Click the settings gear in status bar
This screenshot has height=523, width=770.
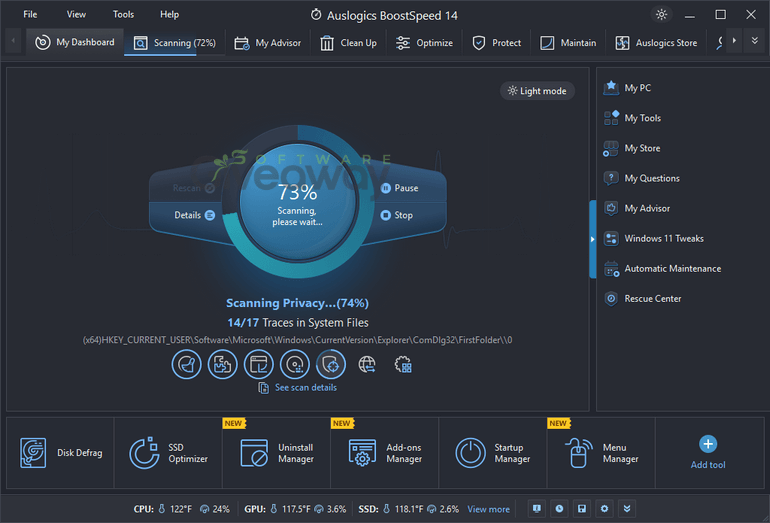[x=605, y=509]
